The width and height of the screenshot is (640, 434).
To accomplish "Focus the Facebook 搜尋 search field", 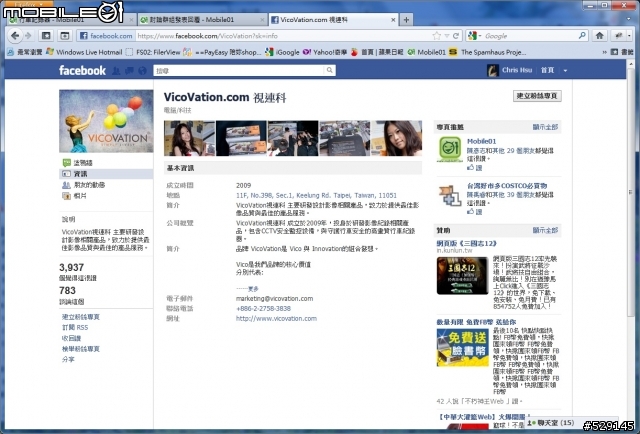I will coord(239,71).
